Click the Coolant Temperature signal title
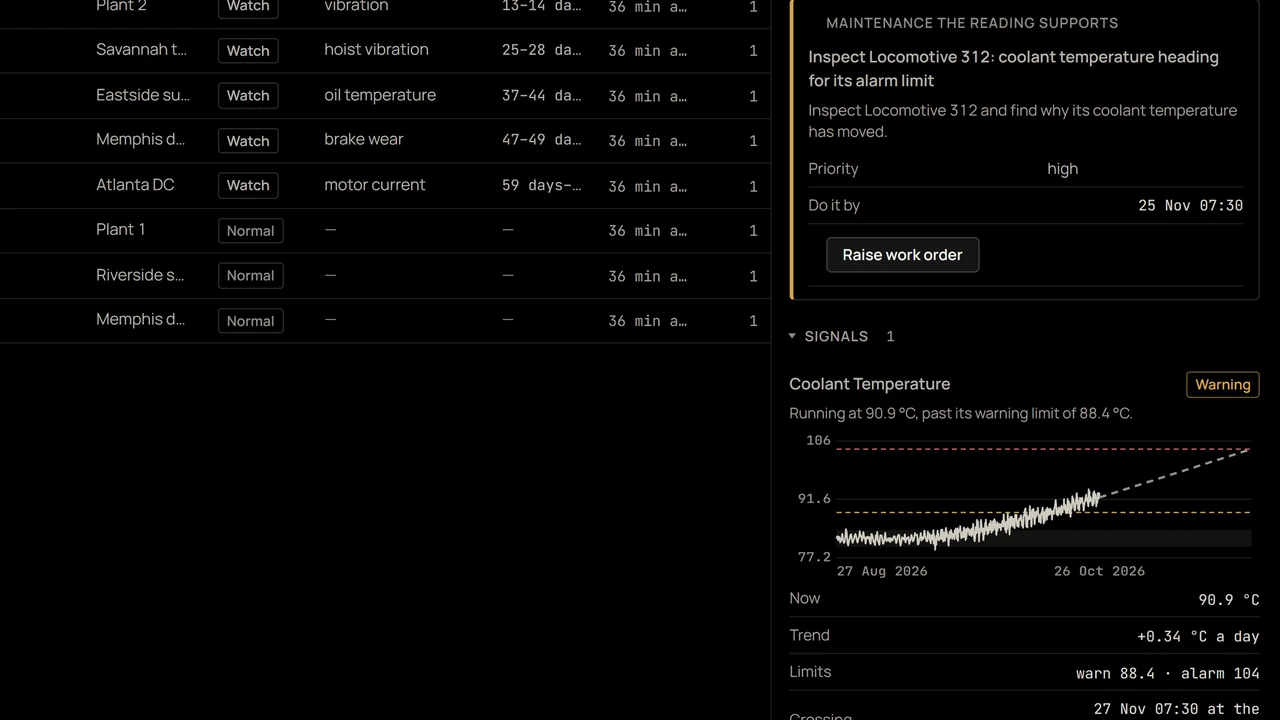The width and height of the screenshot is (1280, 720). (870, 384)
